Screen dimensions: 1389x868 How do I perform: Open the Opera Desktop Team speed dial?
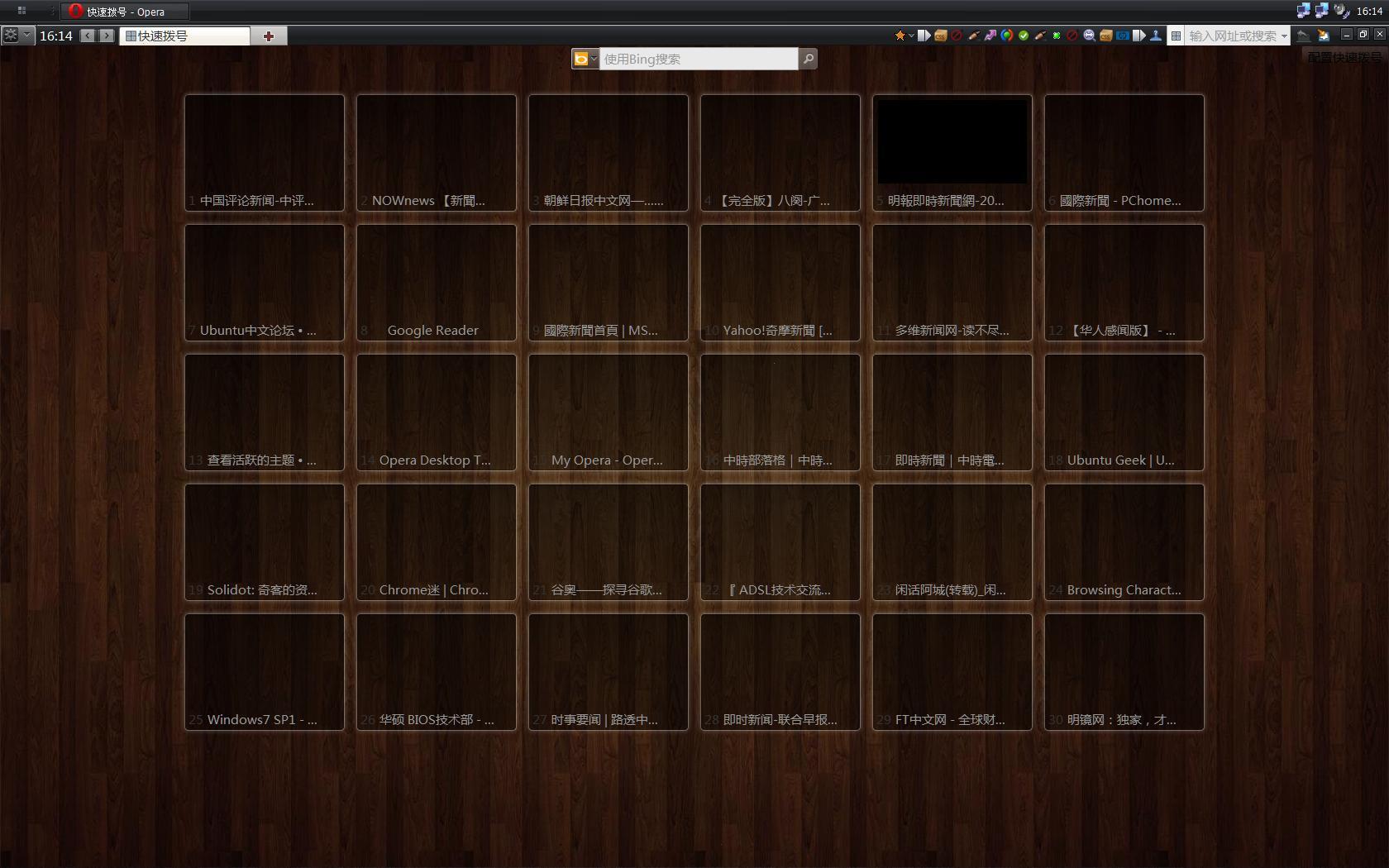(x=437, y=413)
